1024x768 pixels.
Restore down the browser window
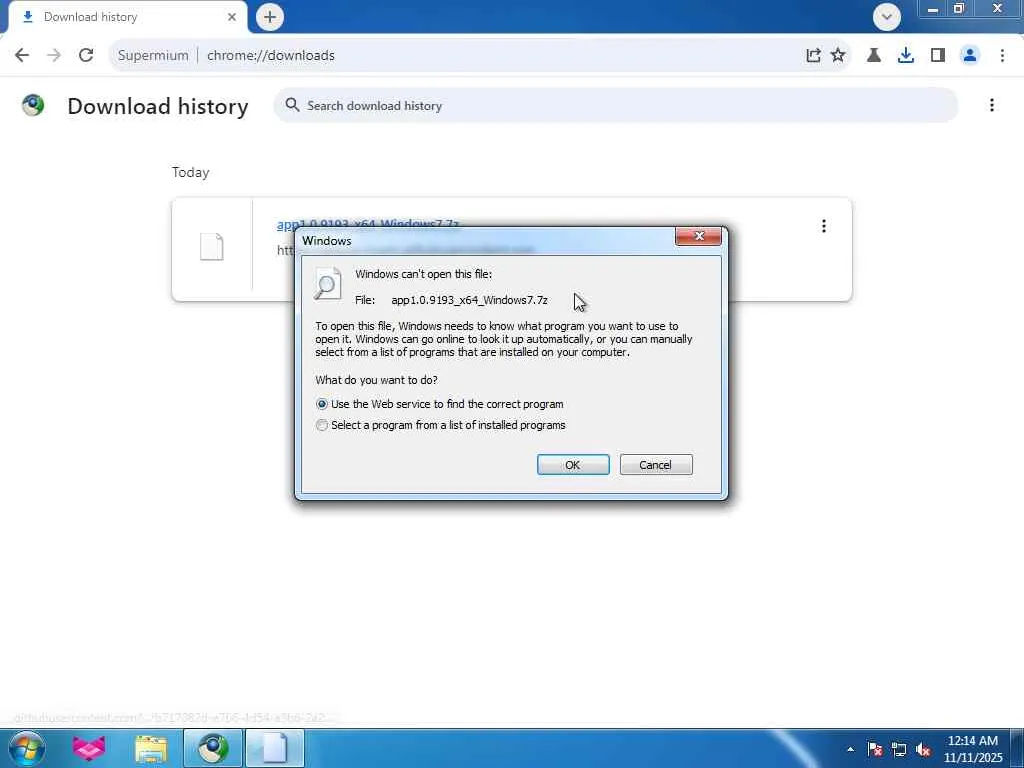tap(959, 9)
